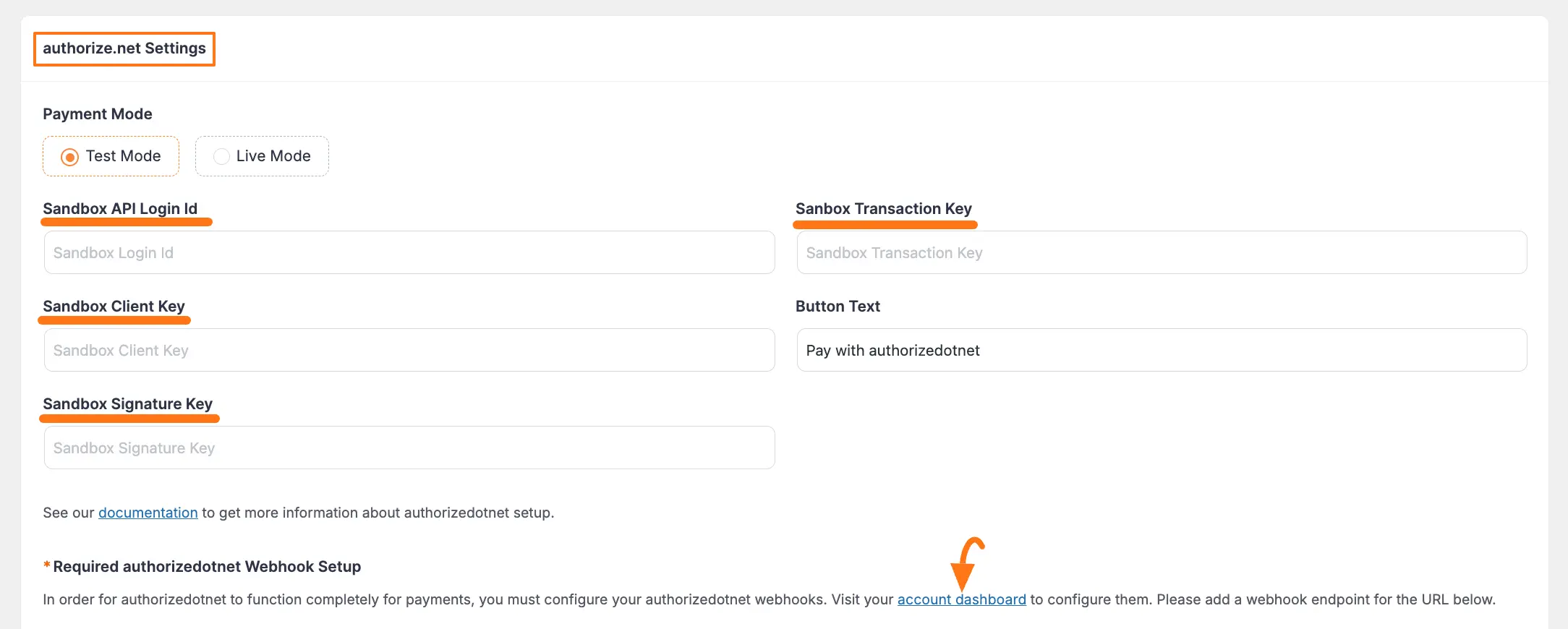Click the "See our" documentation sentence text
Viewport: 1568px width, 629px height.
click(376, 513)
